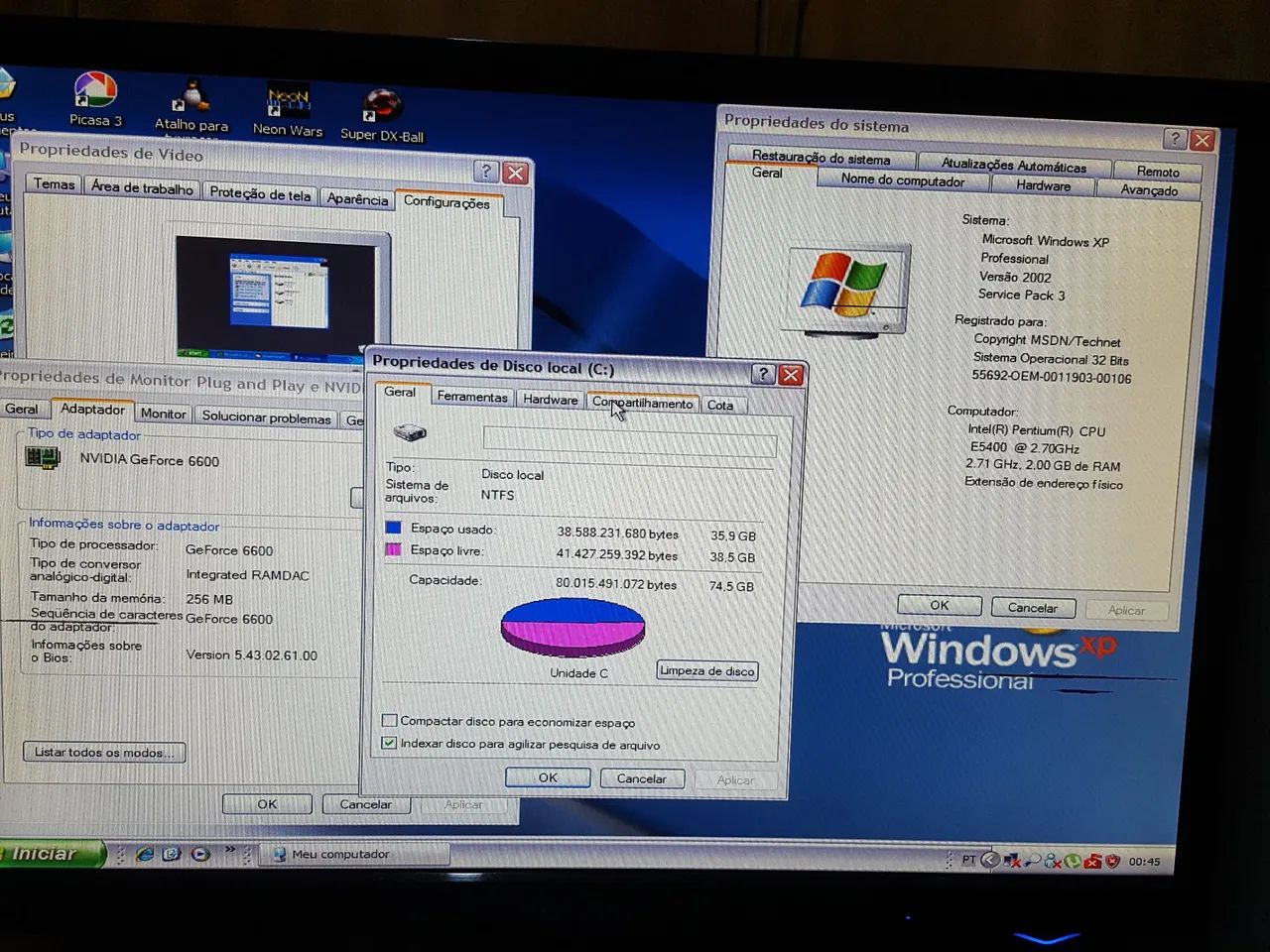This screenshot has width=1270, height=952.
Task: Click the taskbar clock showing 00:45
Action: coord(1144,863)
